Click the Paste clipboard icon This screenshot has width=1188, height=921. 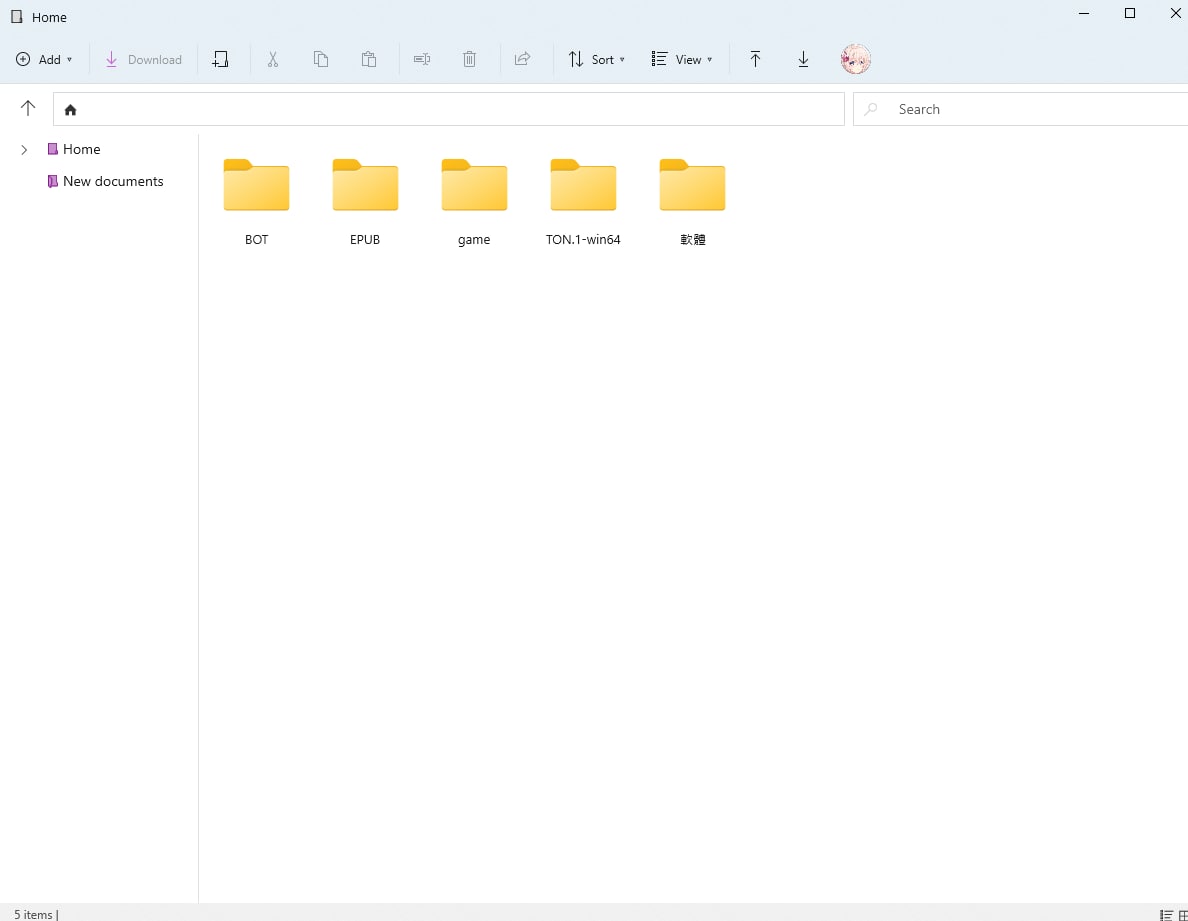click(369, 60)
